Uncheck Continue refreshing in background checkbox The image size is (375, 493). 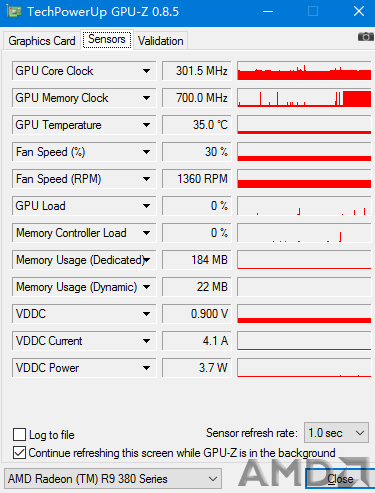(19, 453)
